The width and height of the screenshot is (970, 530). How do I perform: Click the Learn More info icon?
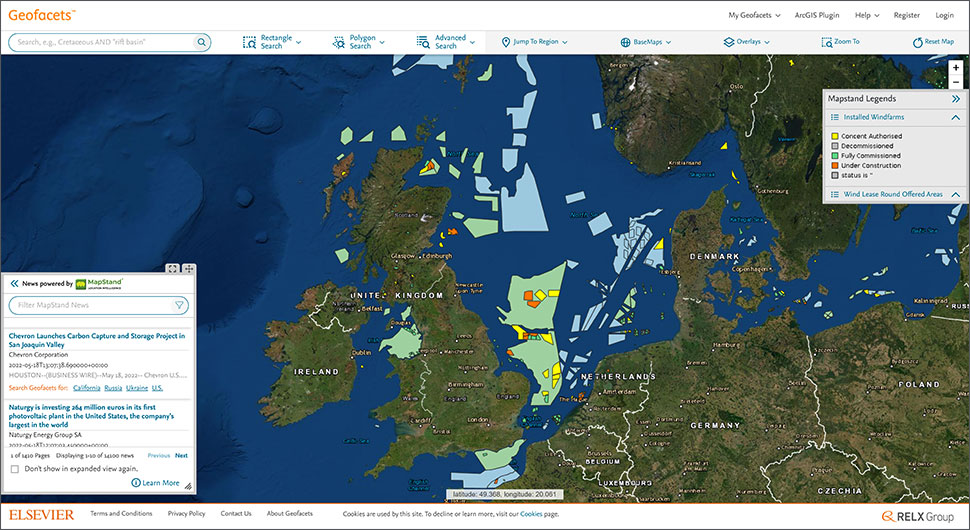coord(135,482)
